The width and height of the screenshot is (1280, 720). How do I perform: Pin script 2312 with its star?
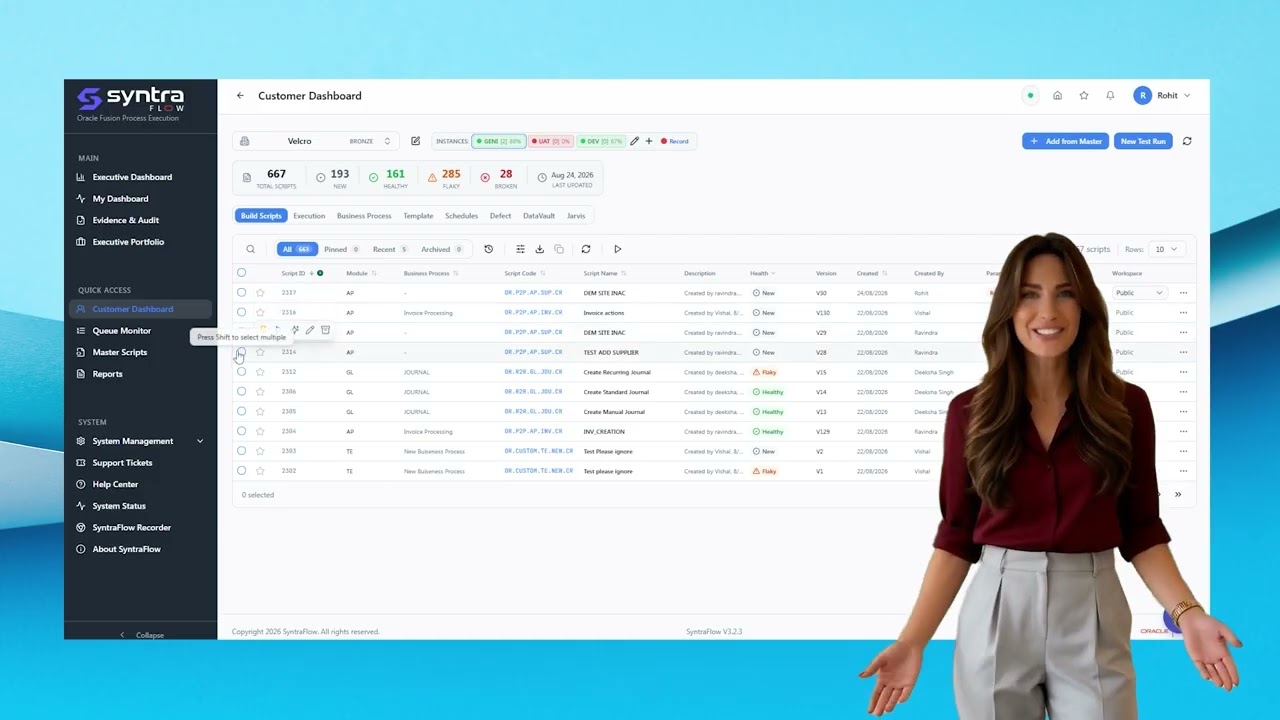pos(260,372)
